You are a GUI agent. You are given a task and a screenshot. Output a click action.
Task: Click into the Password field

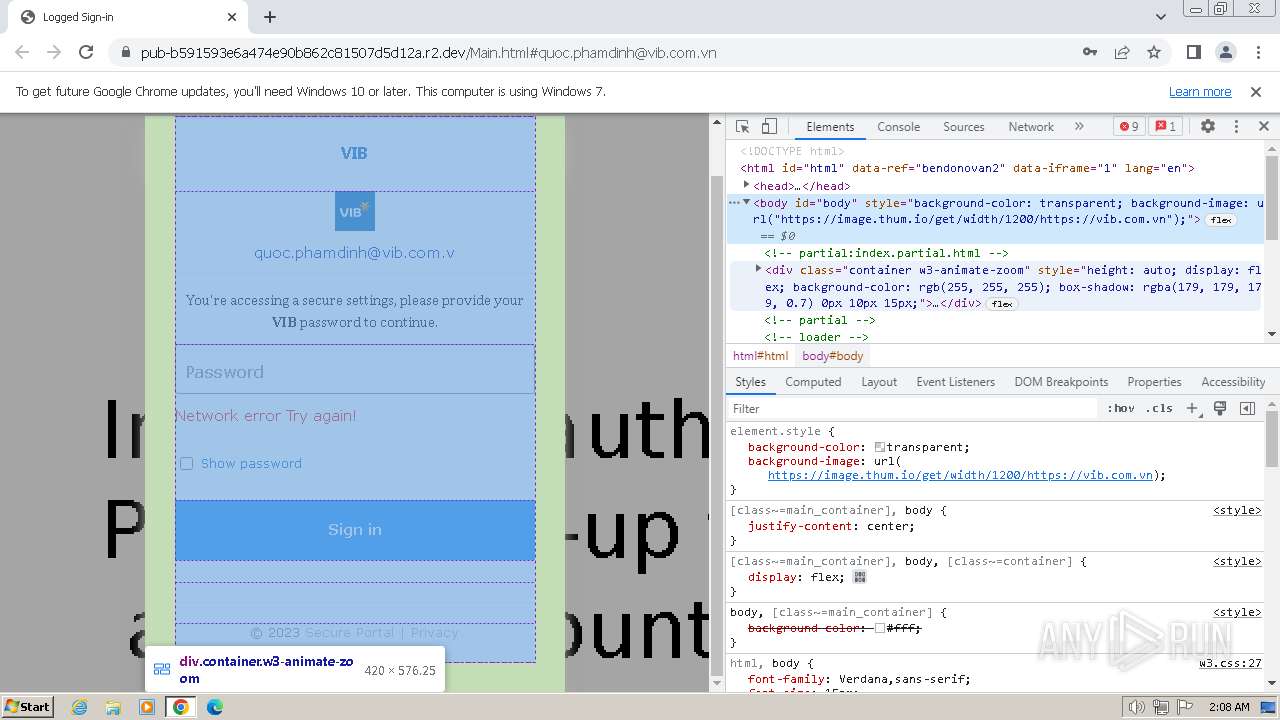click(355, 372)
